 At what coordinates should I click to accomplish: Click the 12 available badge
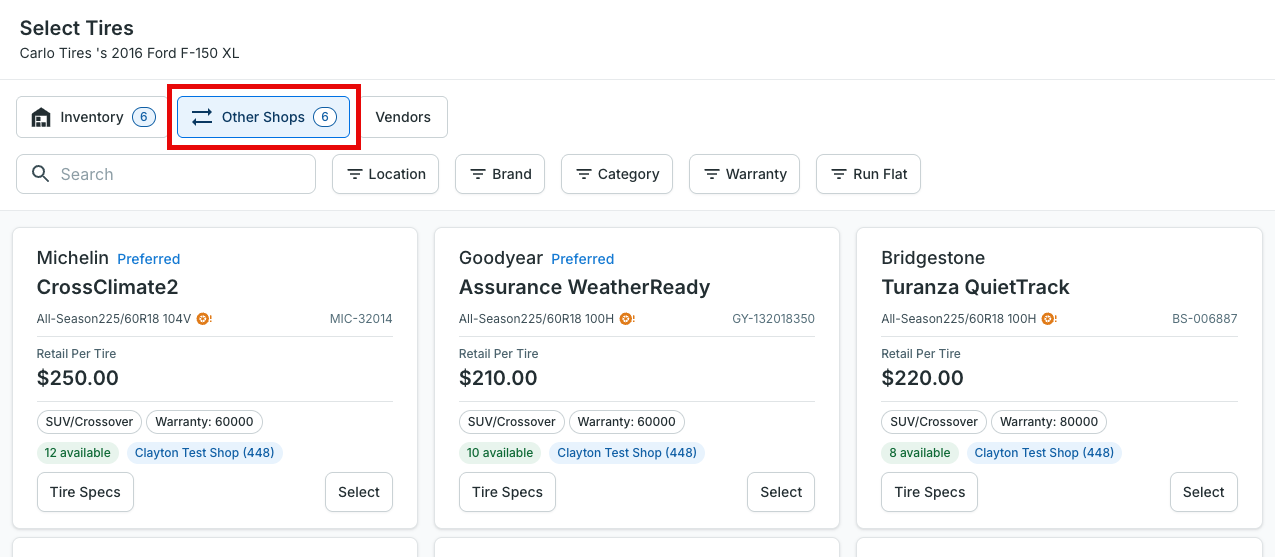78,453
